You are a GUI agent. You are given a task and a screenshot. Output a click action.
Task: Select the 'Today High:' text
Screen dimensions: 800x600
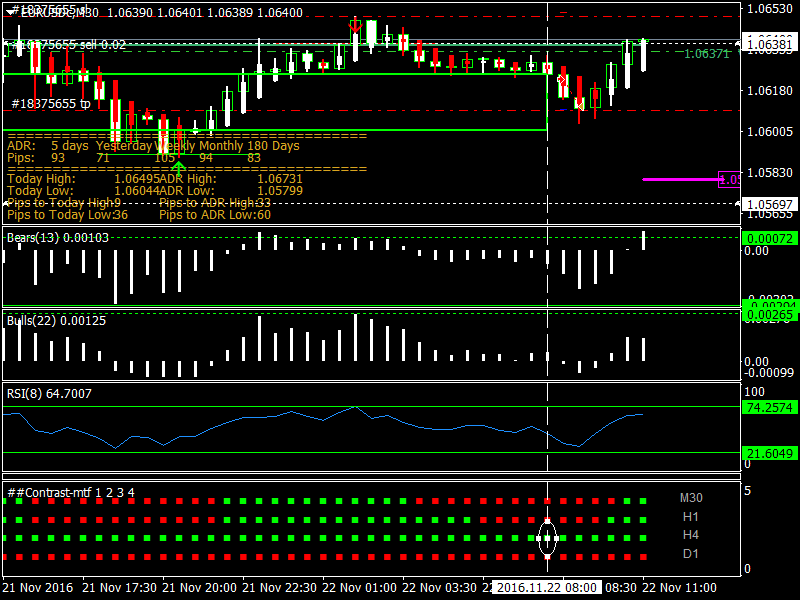click(41, 179)
